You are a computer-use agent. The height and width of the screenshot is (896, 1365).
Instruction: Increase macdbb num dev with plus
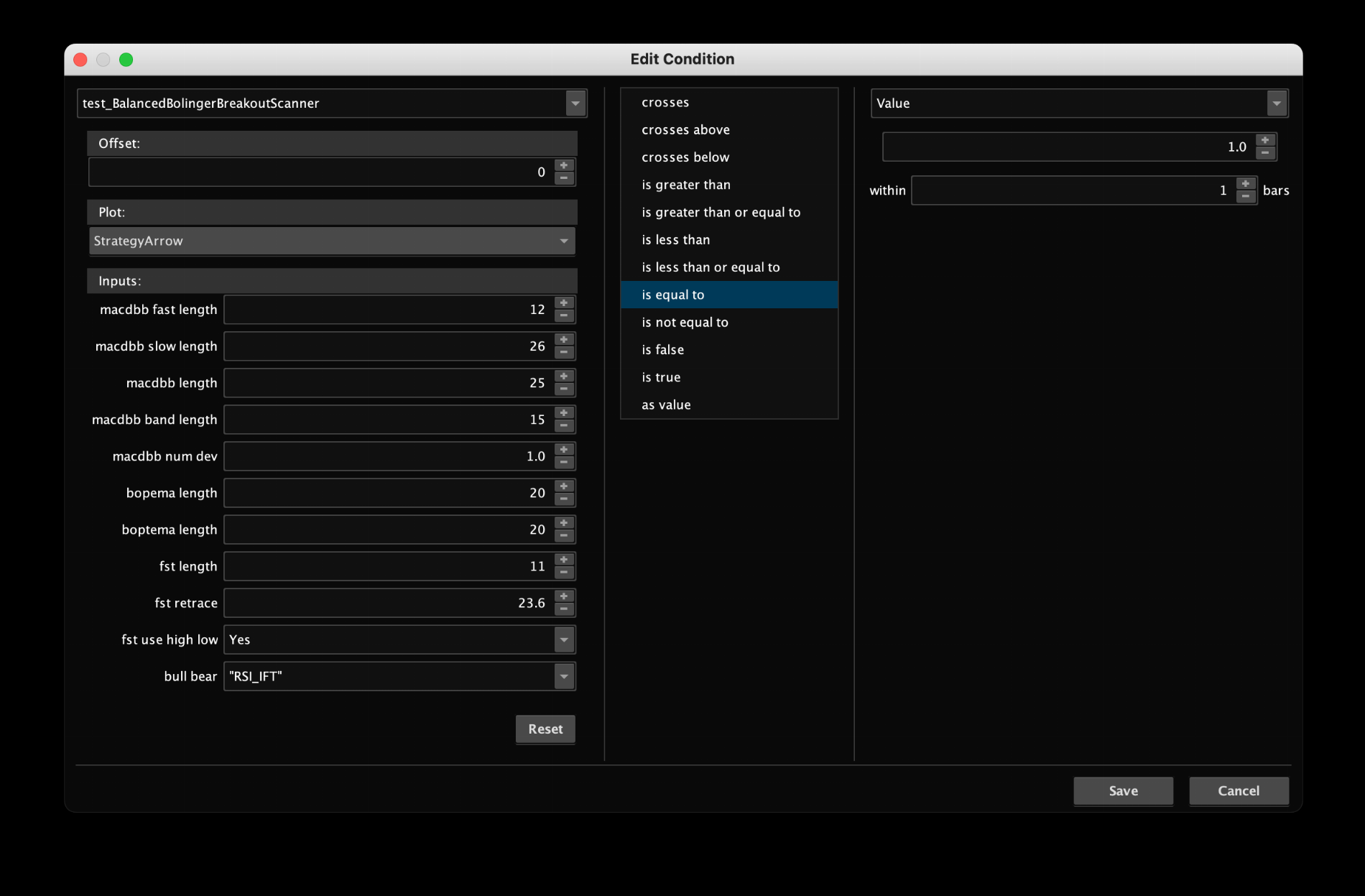pos(564,450)
